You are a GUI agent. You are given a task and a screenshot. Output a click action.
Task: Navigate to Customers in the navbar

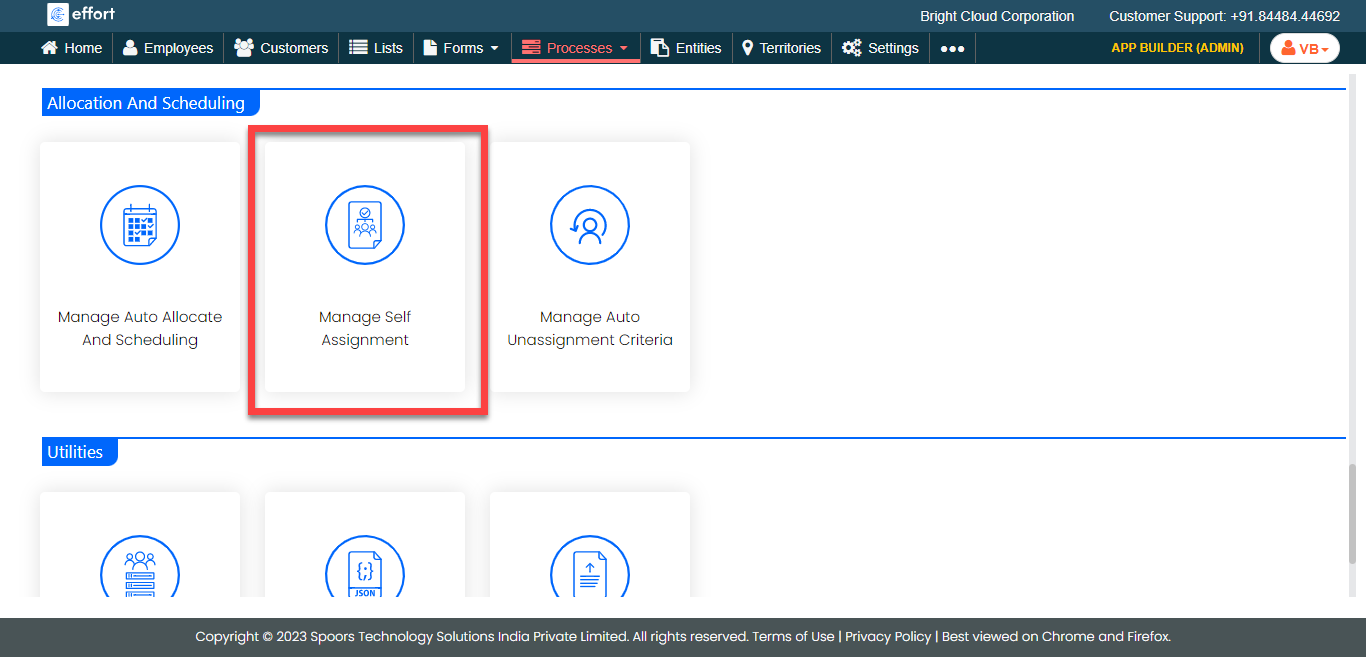281,48
